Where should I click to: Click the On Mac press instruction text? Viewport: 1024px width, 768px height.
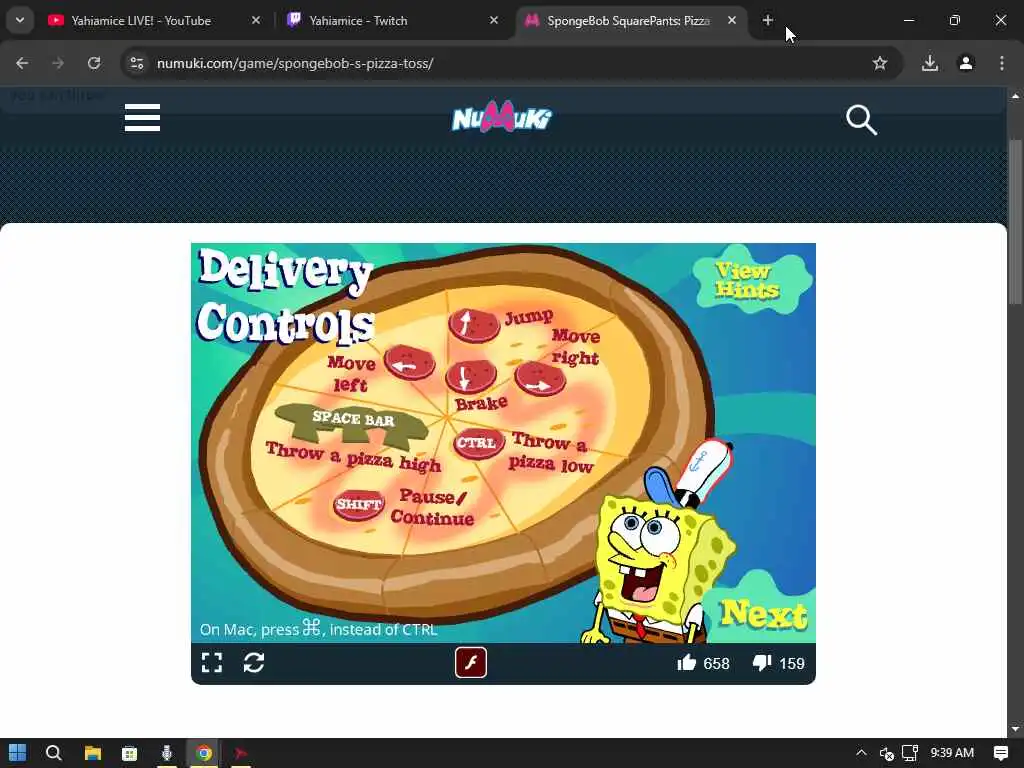click(x=319, y=629)
